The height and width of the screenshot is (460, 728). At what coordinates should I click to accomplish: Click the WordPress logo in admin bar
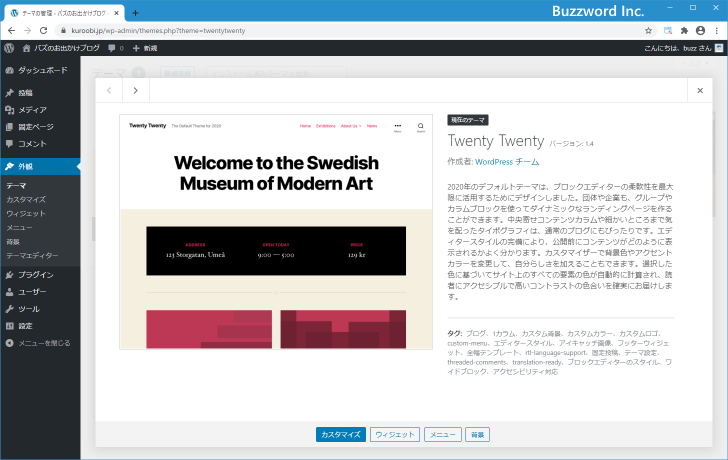(9, 47)
